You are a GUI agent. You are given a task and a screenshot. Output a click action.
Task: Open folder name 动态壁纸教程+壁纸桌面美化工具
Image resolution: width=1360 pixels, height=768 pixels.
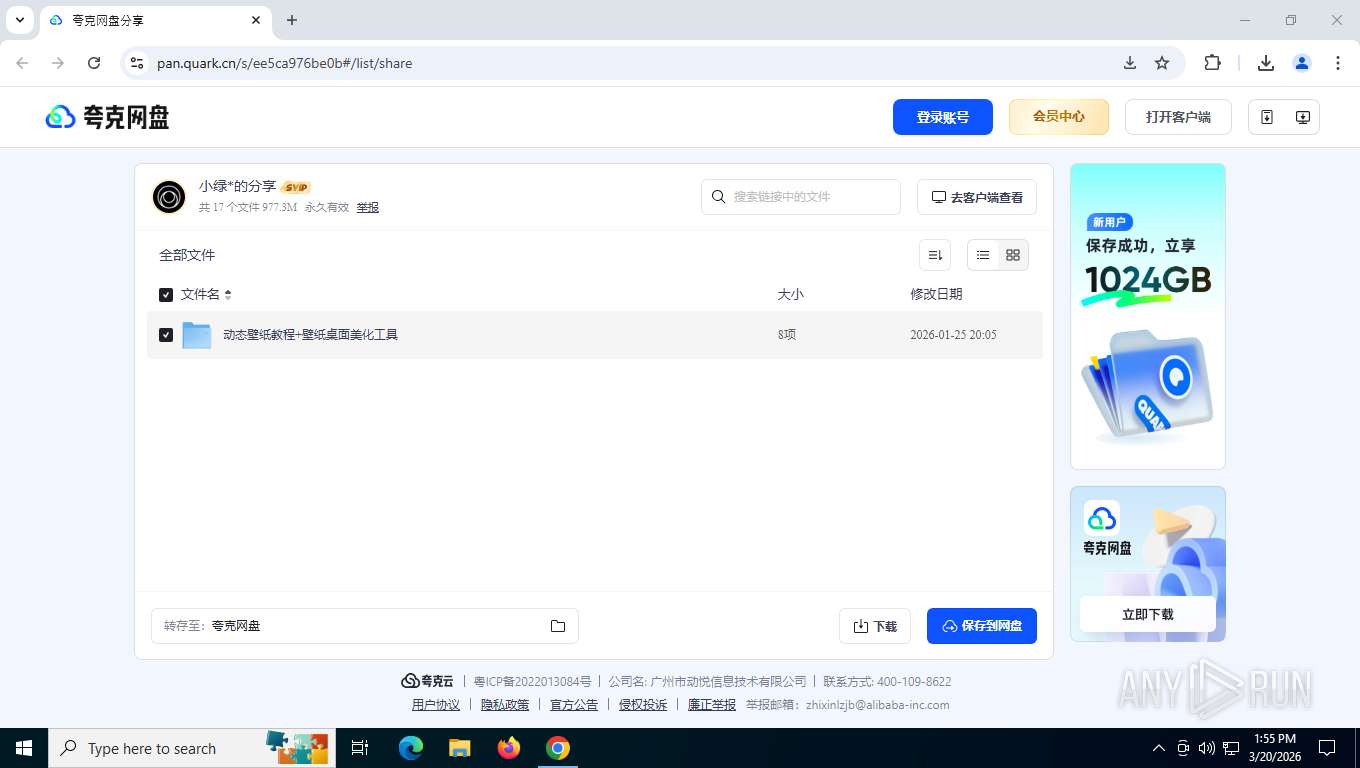(310, 335)
